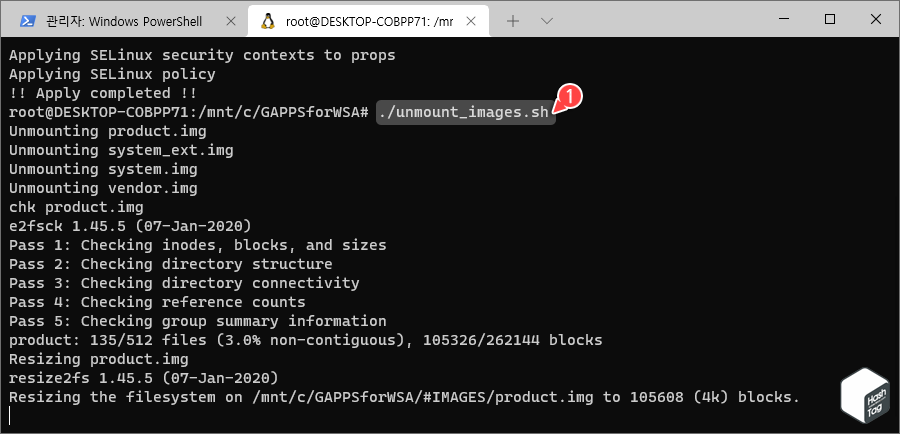
Task: Click 'Pass 4: Checking reference counts'
Action: (x=157, y=302)
